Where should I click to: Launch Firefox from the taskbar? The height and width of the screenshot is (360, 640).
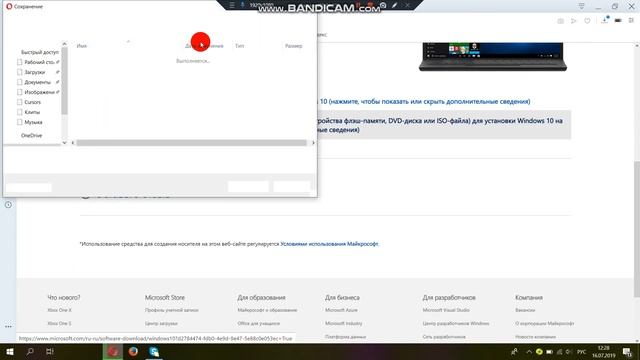pyautogui.click(x=133, y=351)
